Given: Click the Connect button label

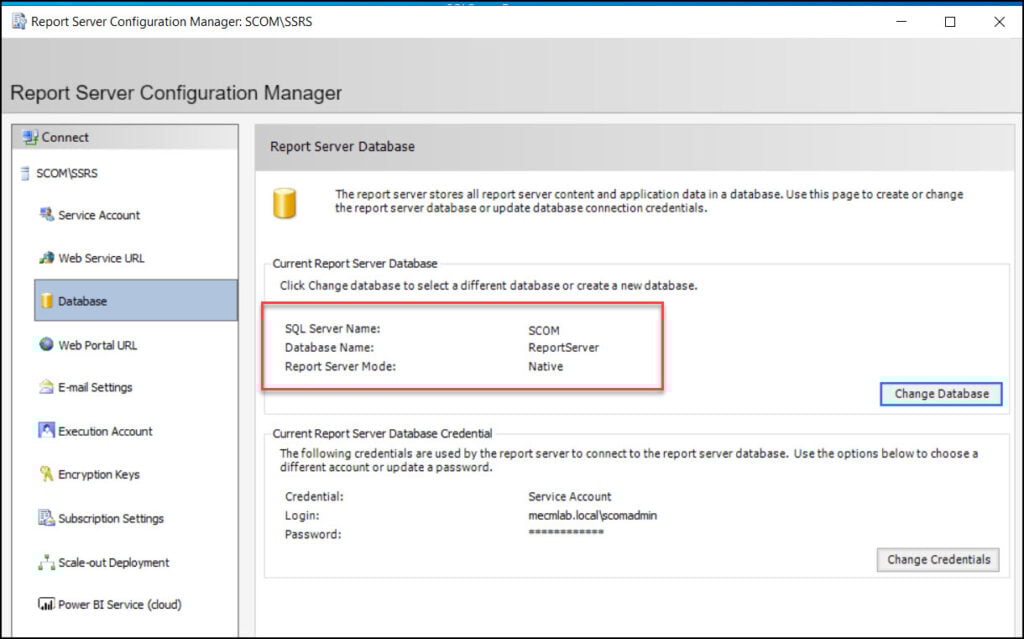Looking at the screenshot, I should (65, 137).
